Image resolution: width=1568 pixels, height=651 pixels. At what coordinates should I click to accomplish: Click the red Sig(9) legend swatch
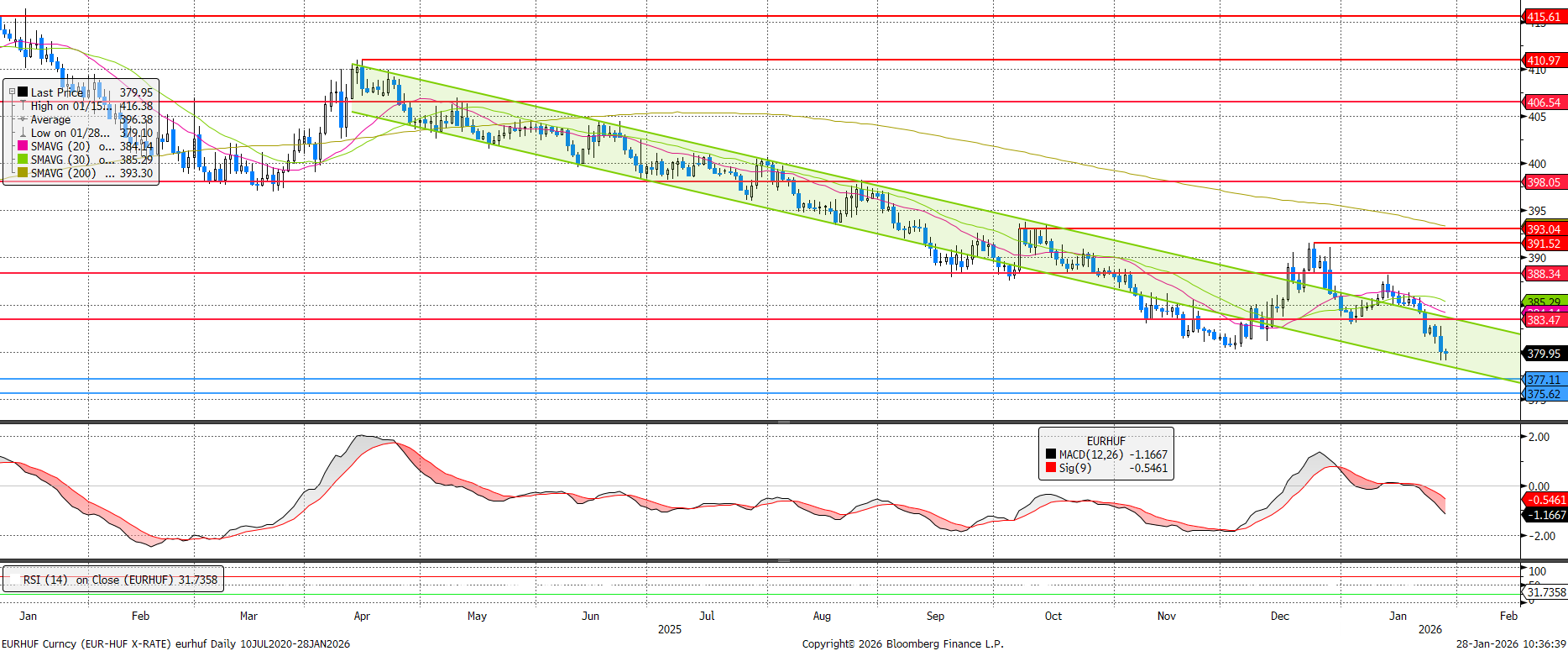(1051, 468)
